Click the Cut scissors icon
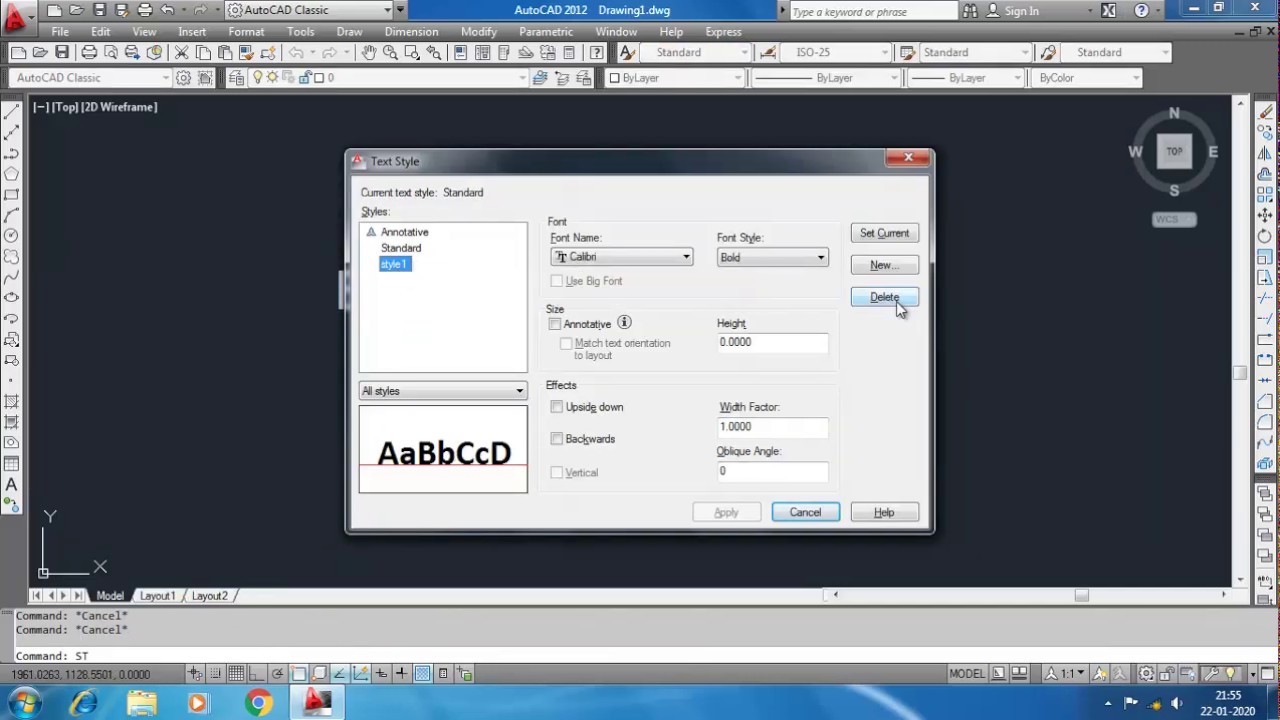The height and width of the screenshot is (720, 1280). 181,52
